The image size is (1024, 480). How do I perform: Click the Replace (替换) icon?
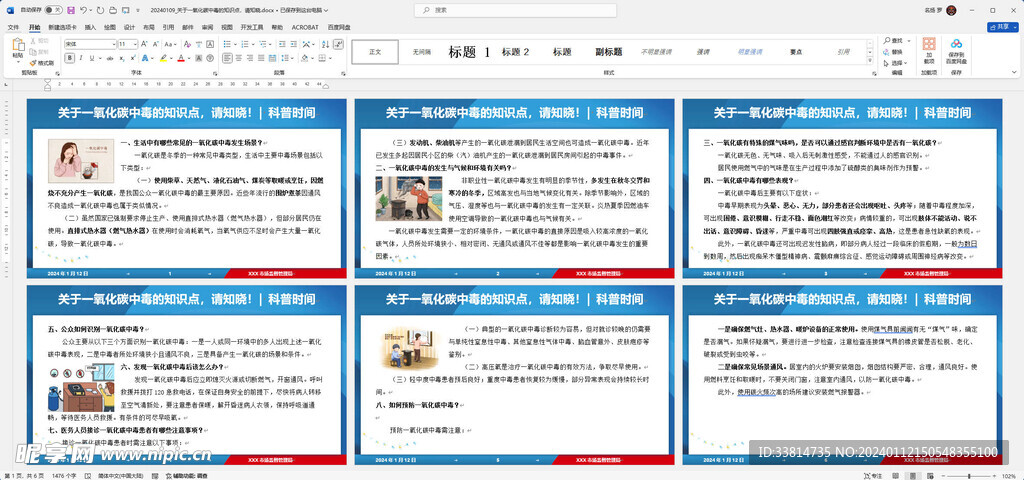coord(893,52)
